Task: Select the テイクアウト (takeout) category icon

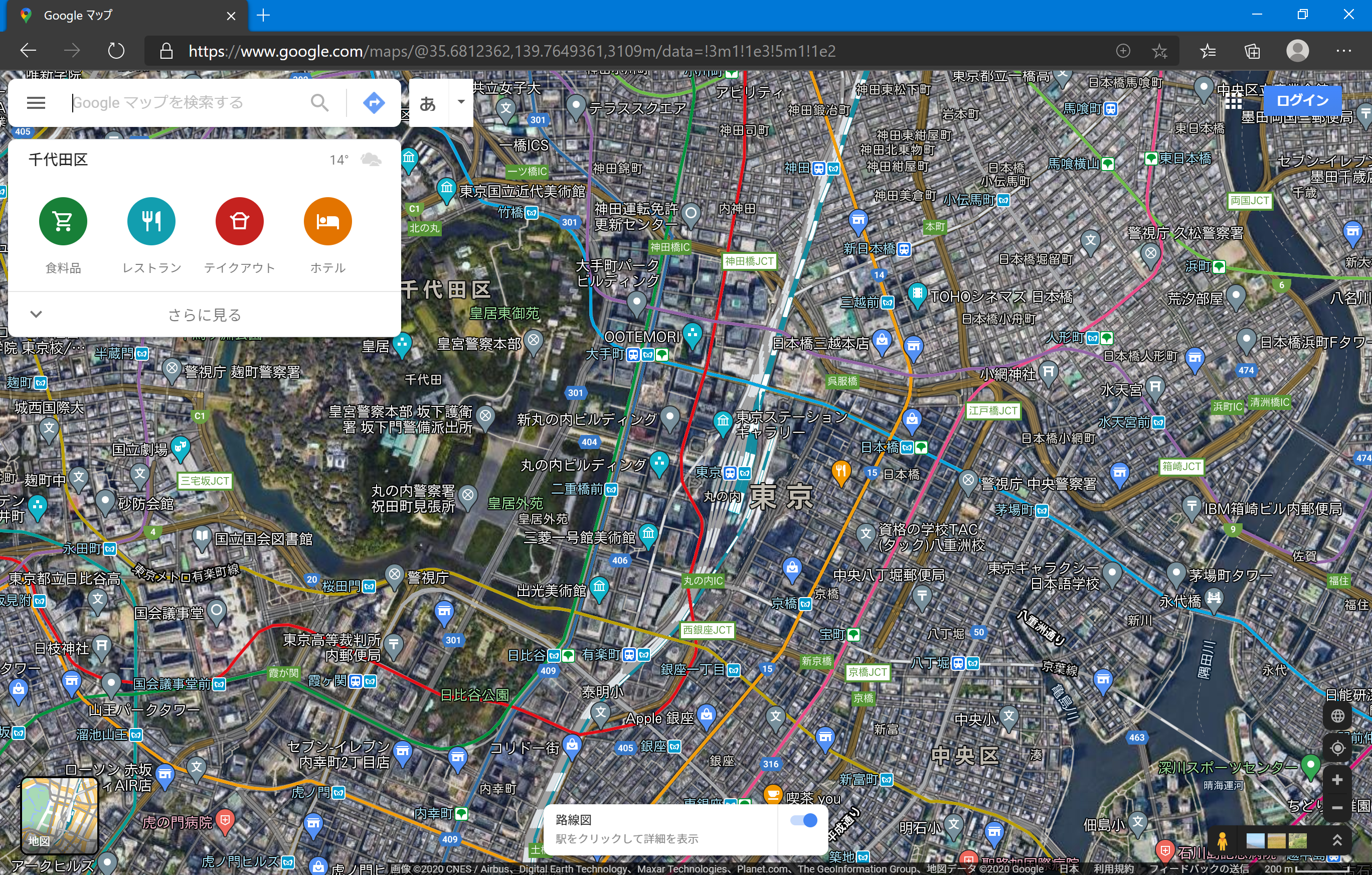Action: [239, 221]
